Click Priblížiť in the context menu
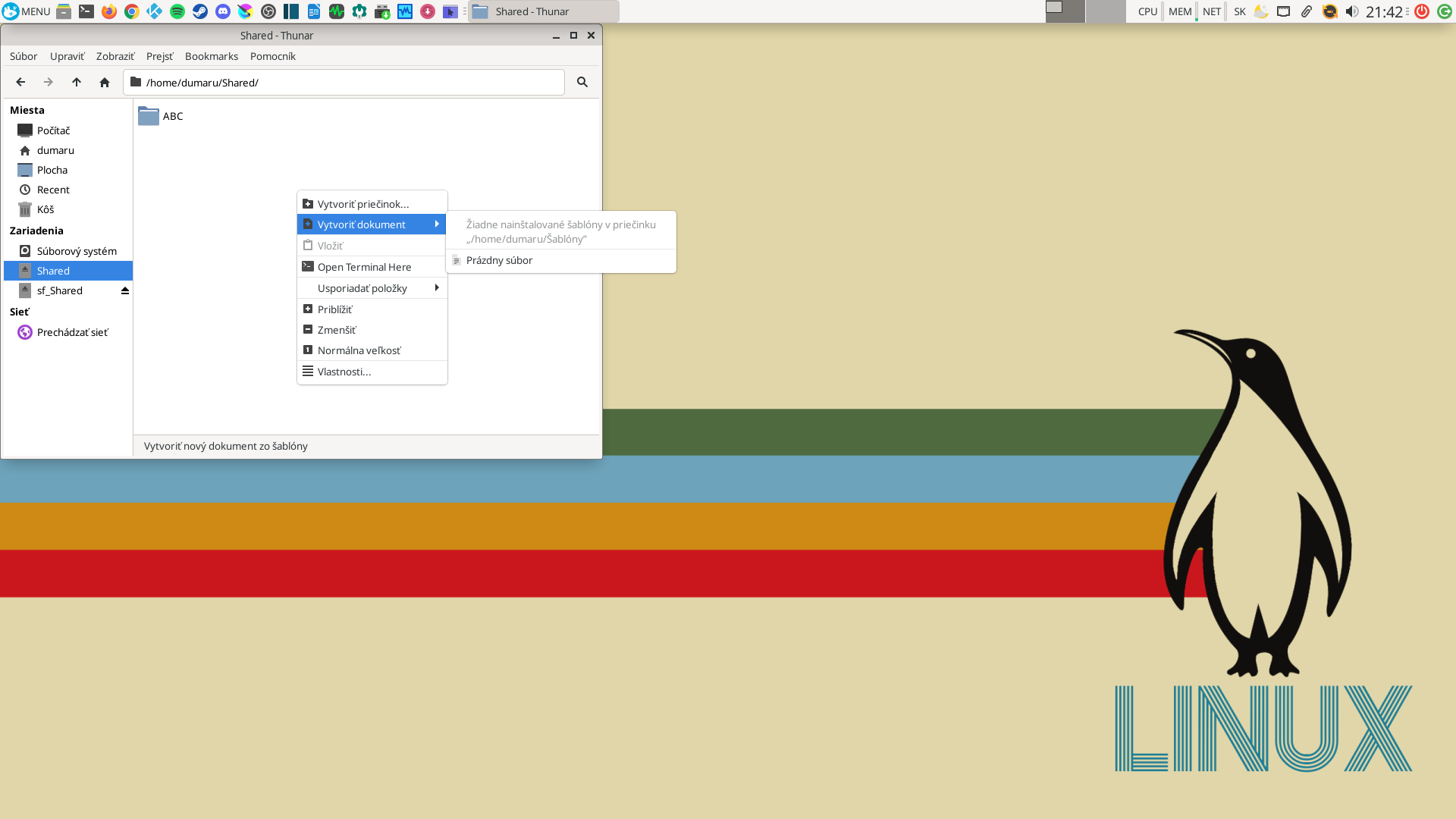The width and height of the screenshot is (1456, 819). (x=372, y=309)
